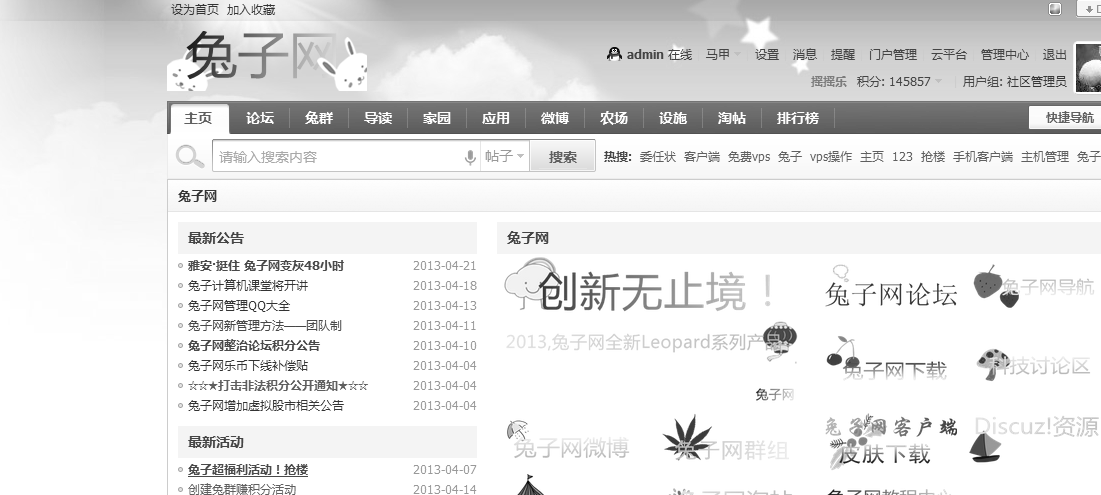The image size is (1101, 495).
Task: Click the 兔子网论坛 banner link
Action: [890, 295]
